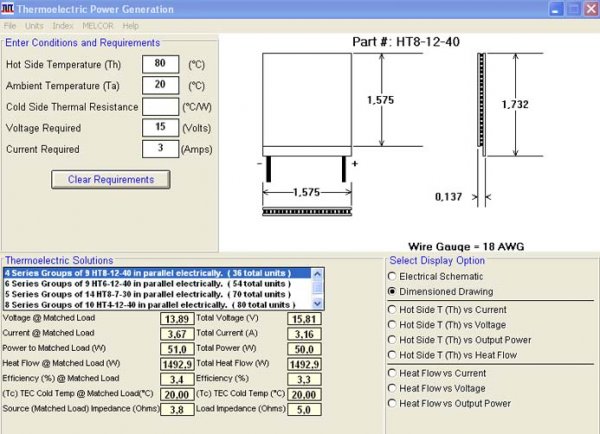This screenshot has width=600, height=434.
Task: Open the MELCOR menu
Action: (x=98, y=25)
